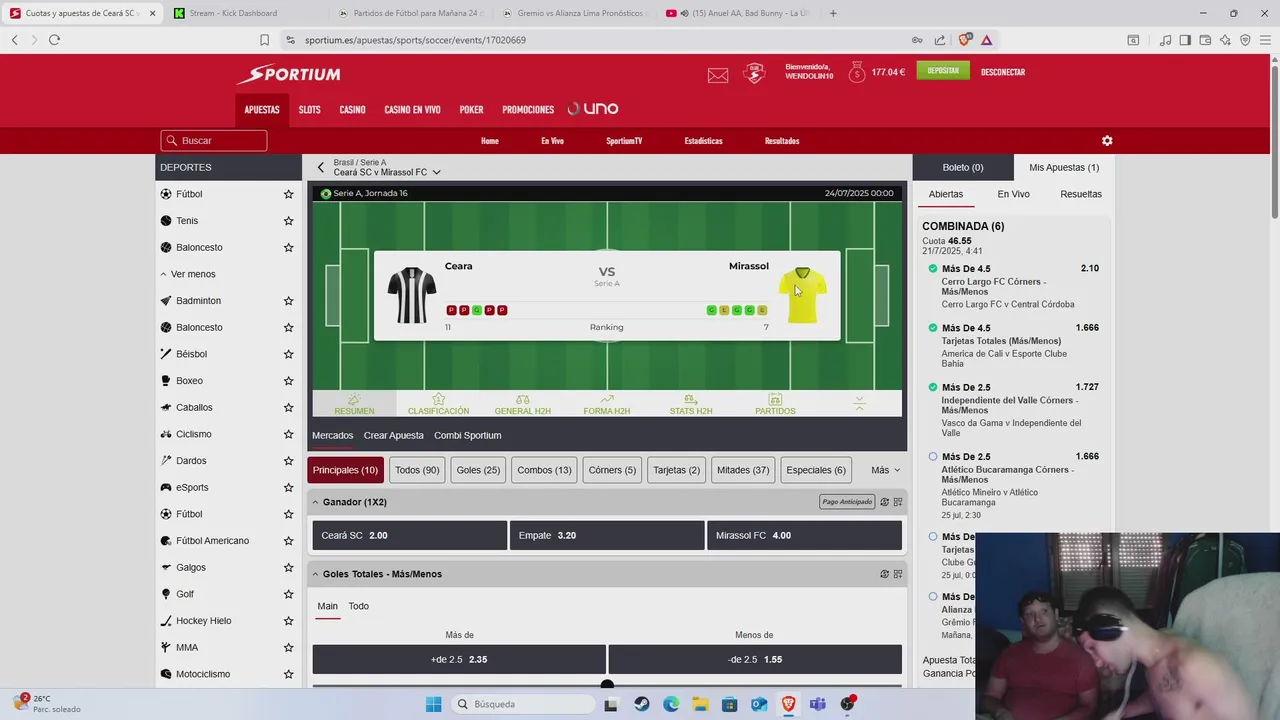Click the goals line slider handle
Screen dimensions: 1280x720
tap(607, 685)
